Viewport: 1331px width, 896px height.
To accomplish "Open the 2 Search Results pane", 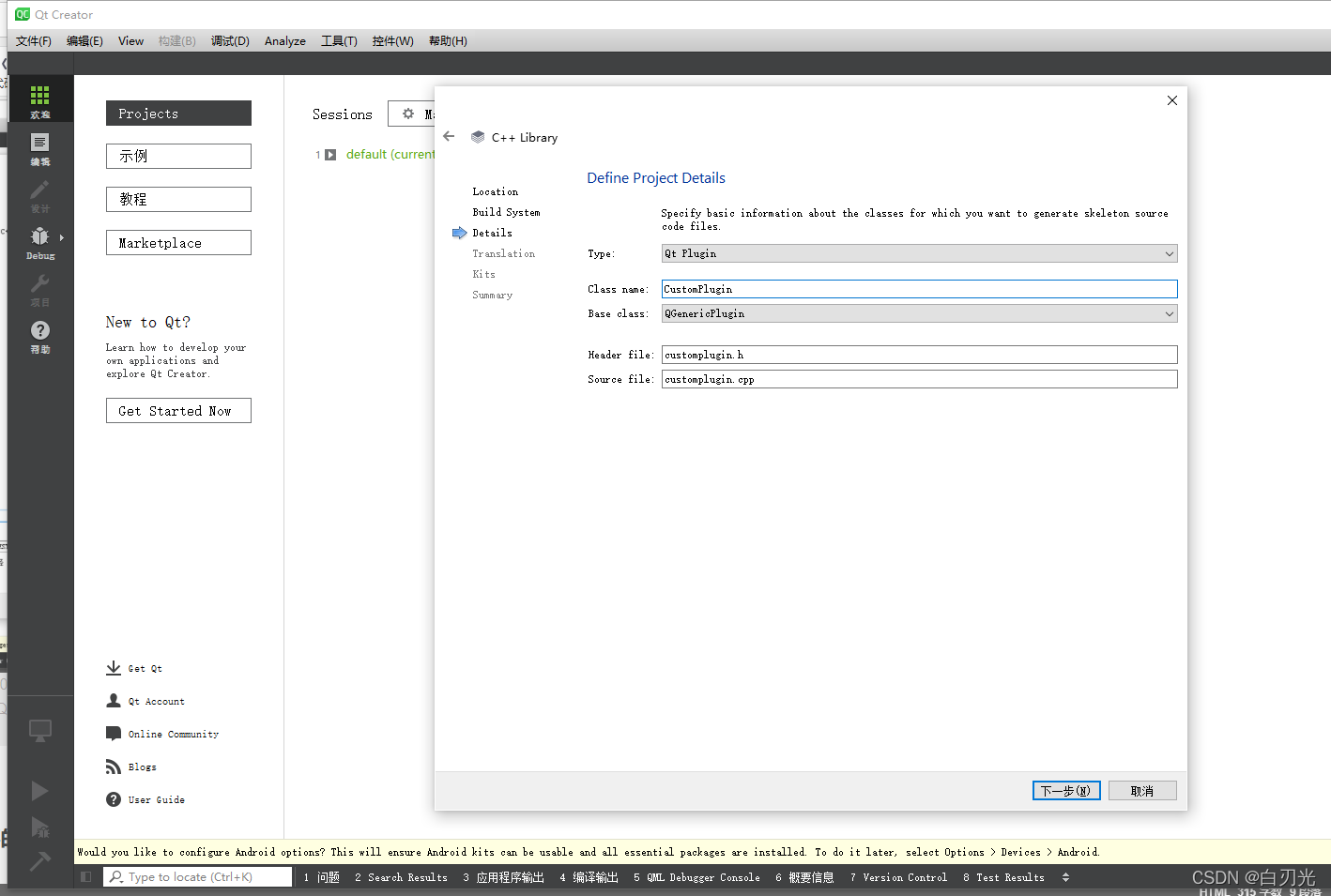I will click(x=401, y=877).
